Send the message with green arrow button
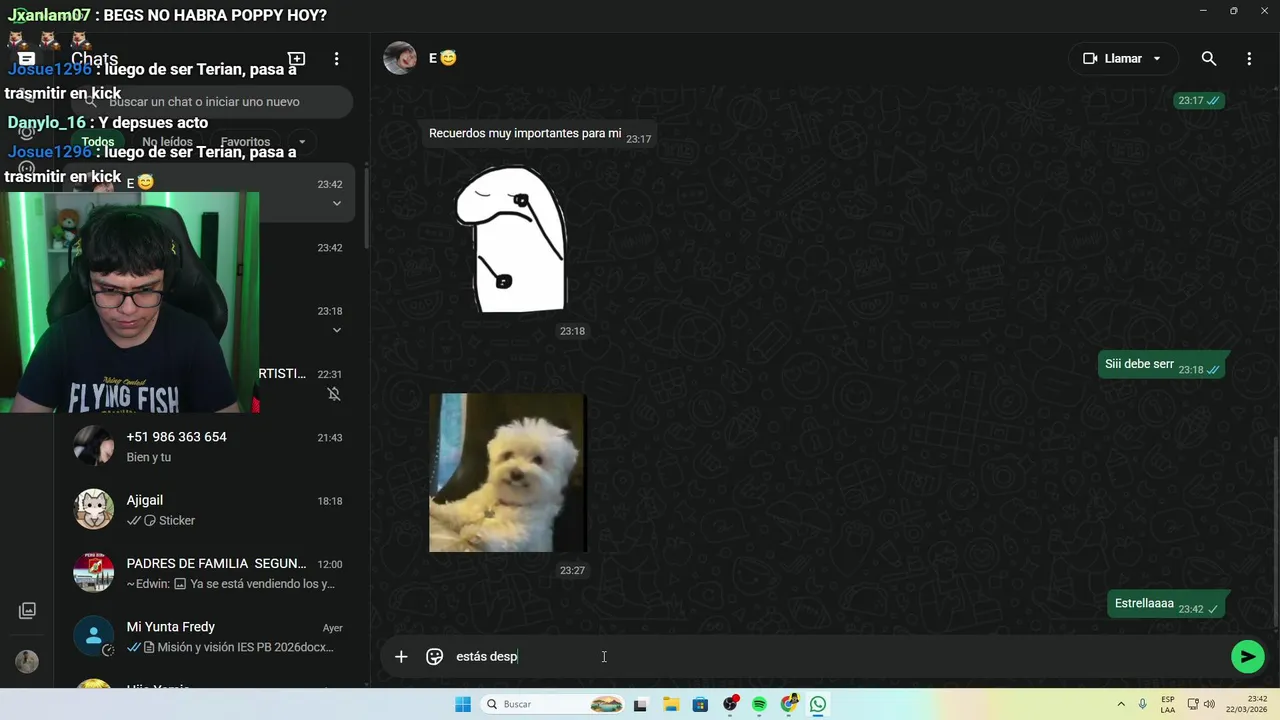This screenshot has width=1280, height=720. 1247,657
